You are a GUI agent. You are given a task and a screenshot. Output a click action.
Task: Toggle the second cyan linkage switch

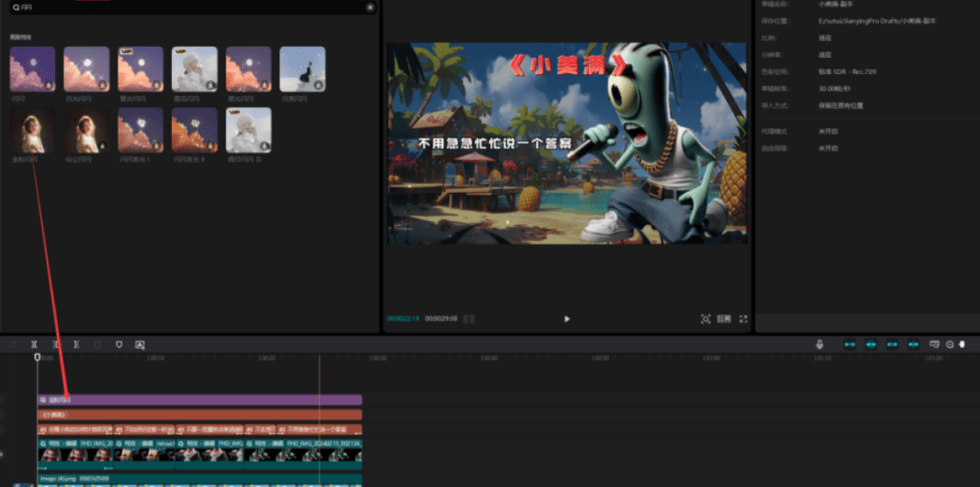[871, 344]
